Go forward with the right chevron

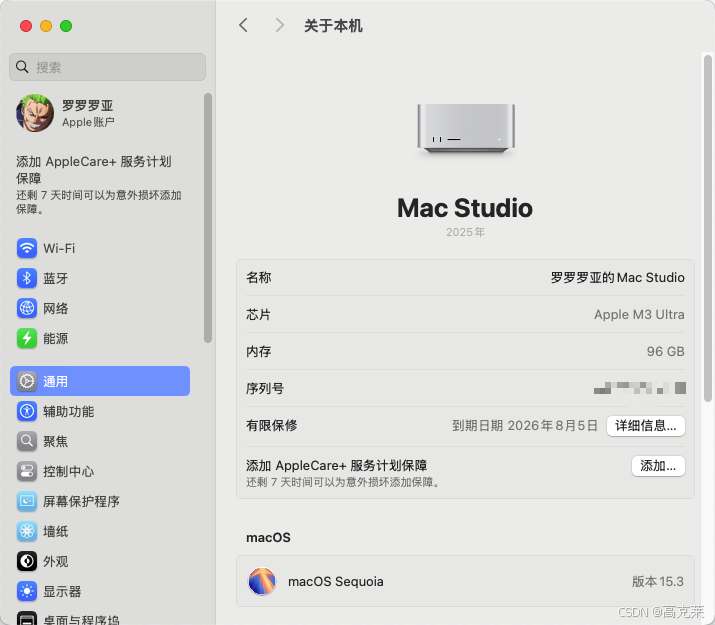pyautogui.click(x=280, y=25)
